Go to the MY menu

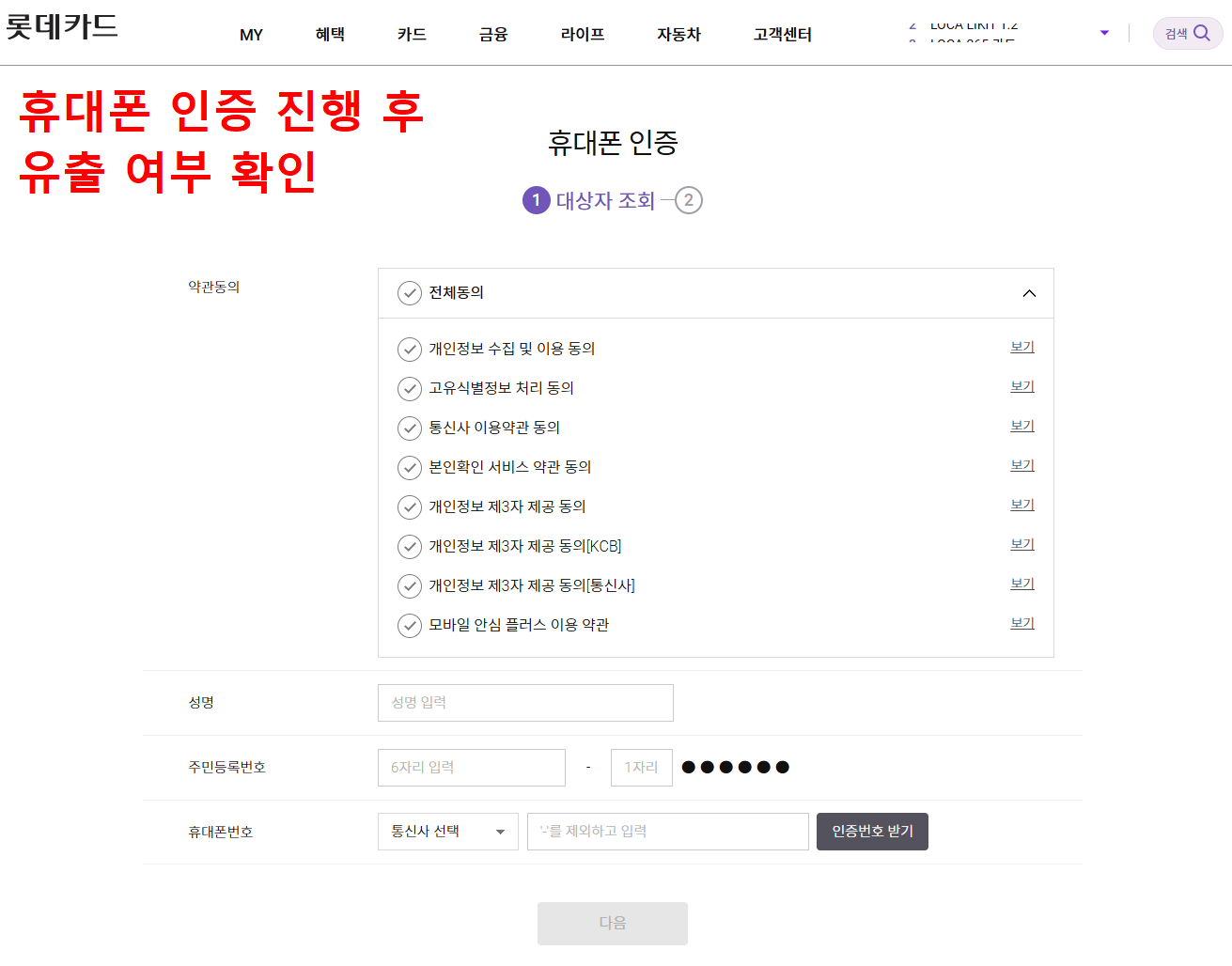(251, 34)
